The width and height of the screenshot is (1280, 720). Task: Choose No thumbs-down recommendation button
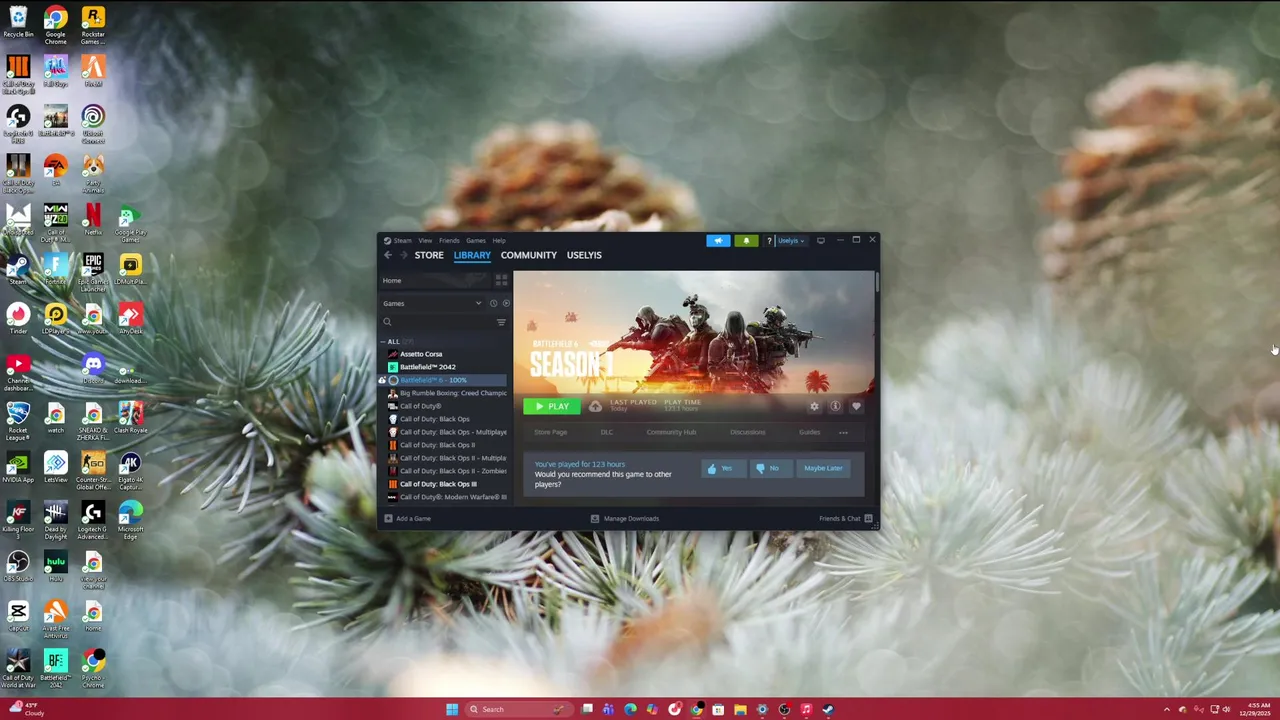coord(770,468)
